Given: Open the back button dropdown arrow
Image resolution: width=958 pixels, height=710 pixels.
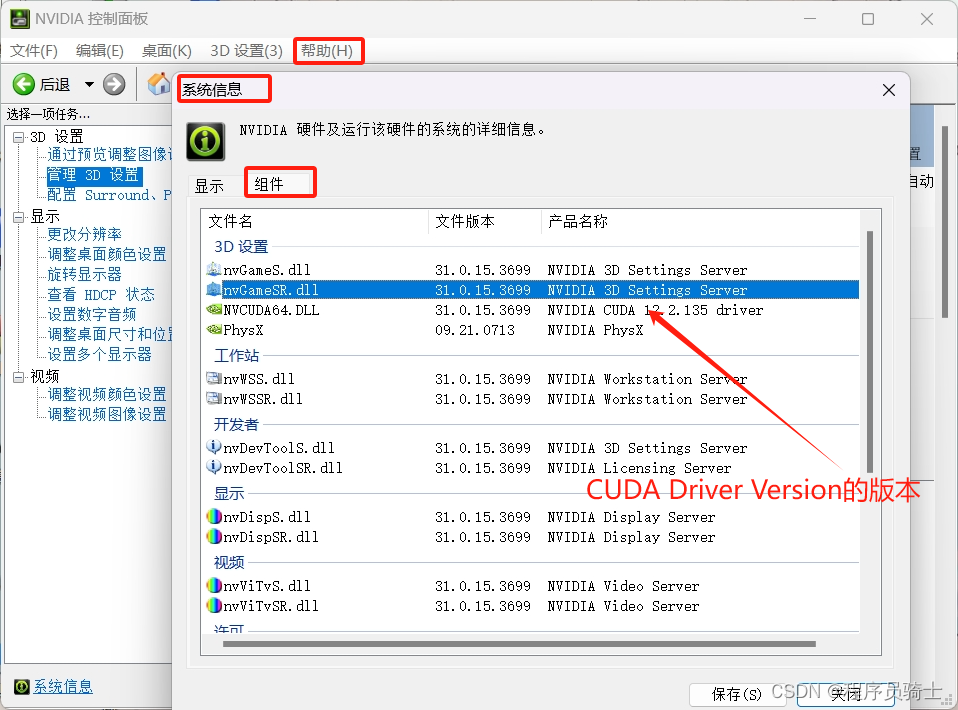Looking at the screenshot, I should [88, 84].
